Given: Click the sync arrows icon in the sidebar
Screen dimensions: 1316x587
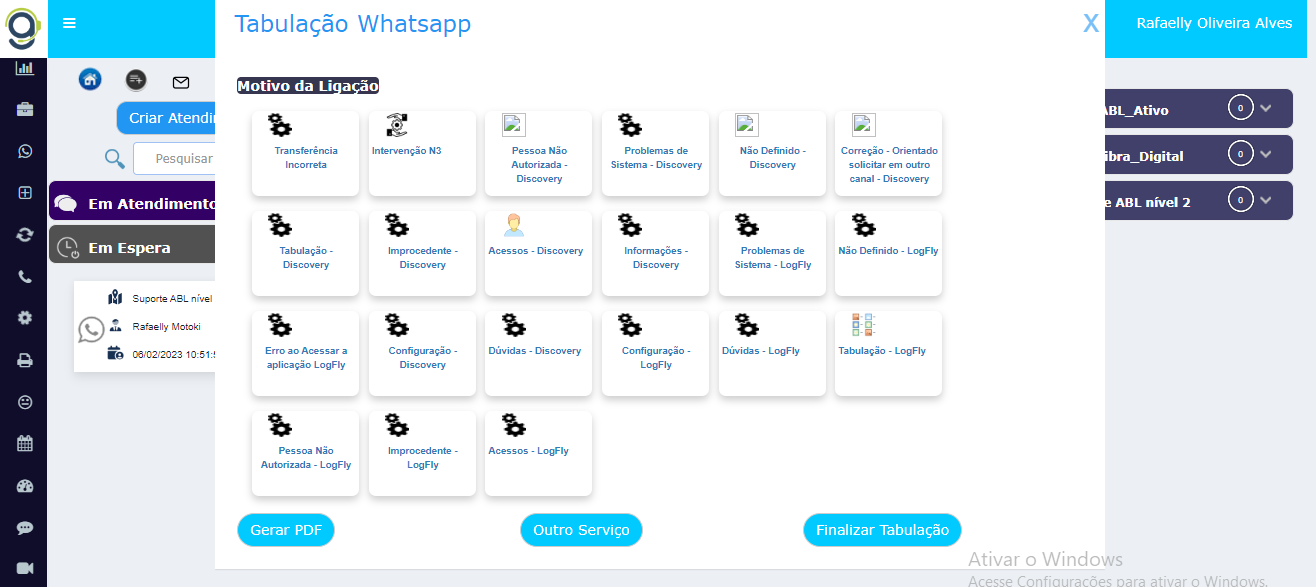Looking at the screenshot, I should [x=24, y=235].
